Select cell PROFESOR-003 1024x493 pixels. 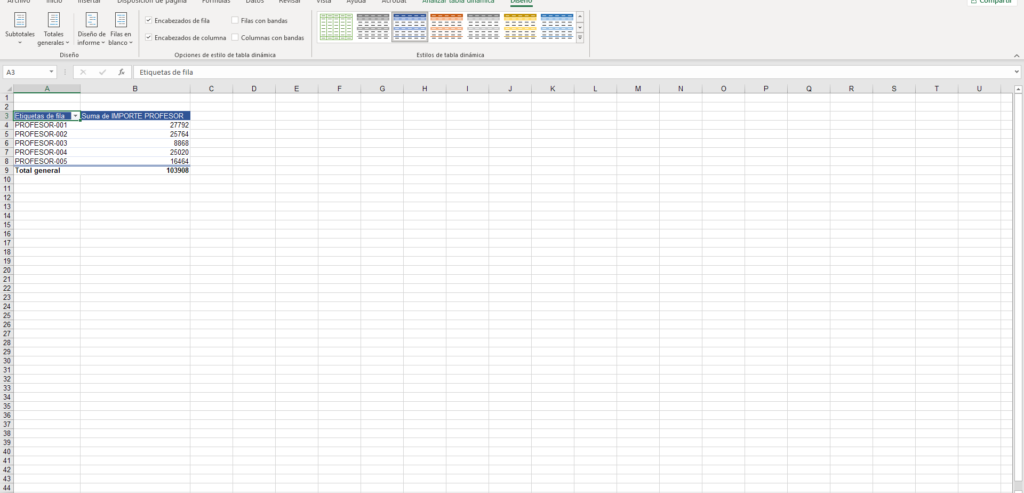(x=47, y=143)
